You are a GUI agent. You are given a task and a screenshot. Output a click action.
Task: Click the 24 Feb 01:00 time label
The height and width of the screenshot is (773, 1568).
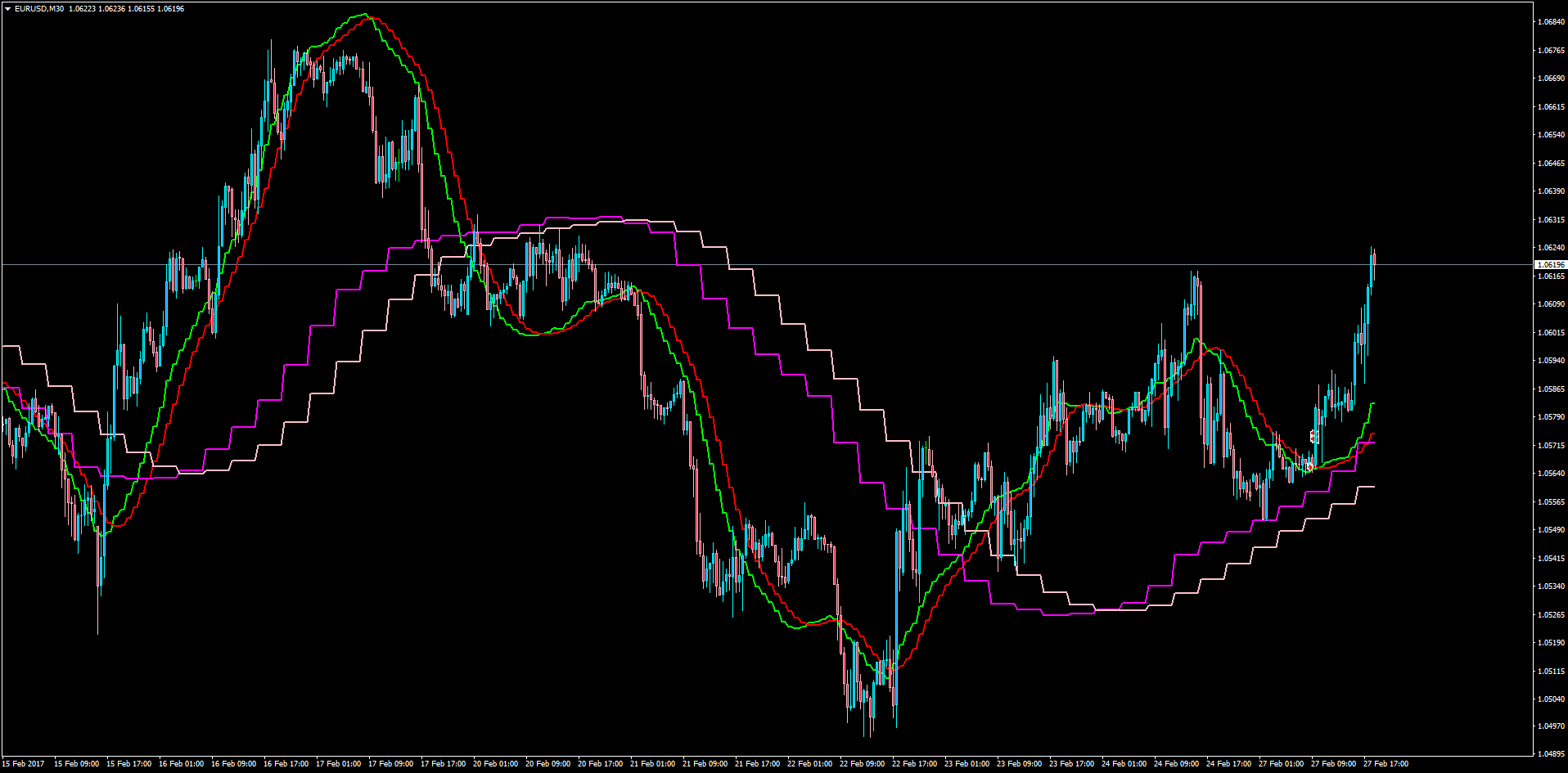[x=1124, y=764]
